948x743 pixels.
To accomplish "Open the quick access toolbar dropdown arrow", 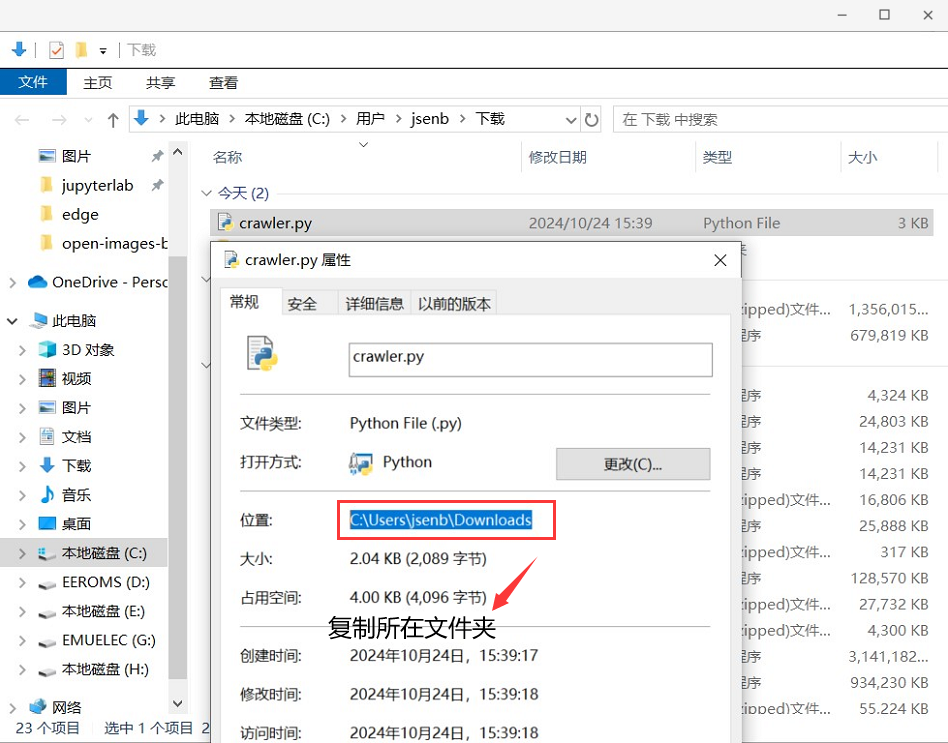I will point(103,51).
